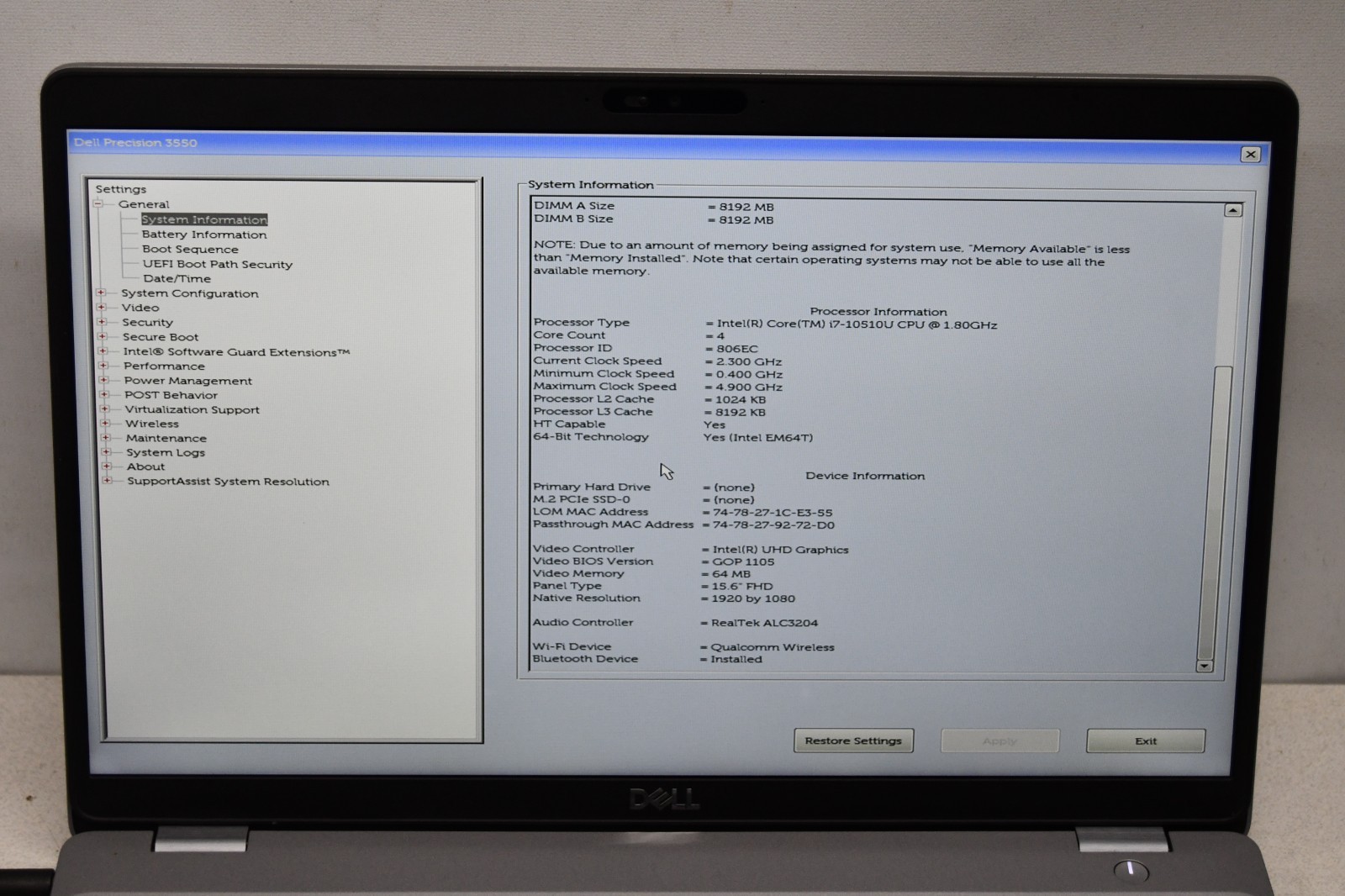Select the Virtualization Support label
This screenshot has width=1345, height=896.
[193, 410]
